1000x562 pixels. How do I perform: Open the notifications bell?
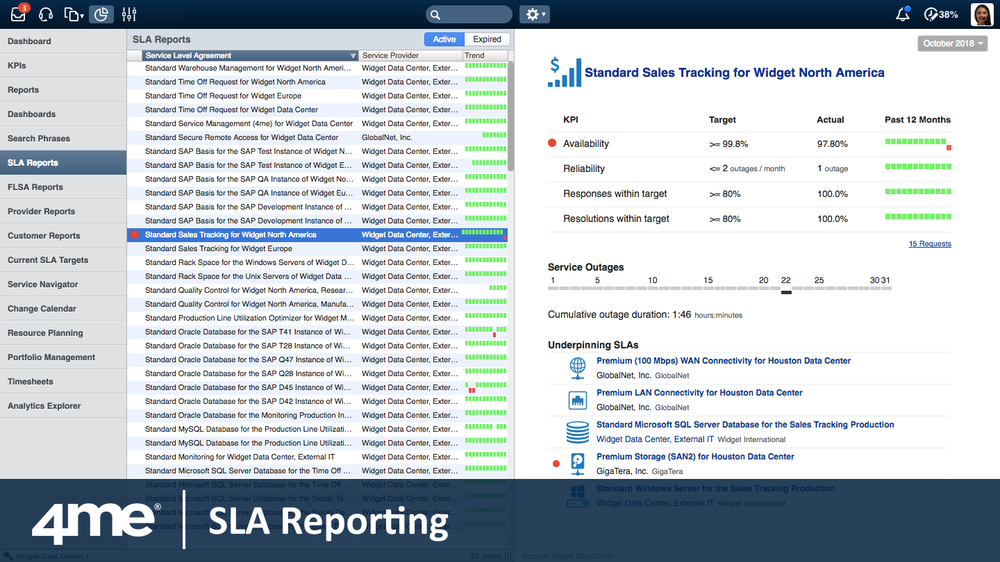pyautogui.click(x=902, y=14)
